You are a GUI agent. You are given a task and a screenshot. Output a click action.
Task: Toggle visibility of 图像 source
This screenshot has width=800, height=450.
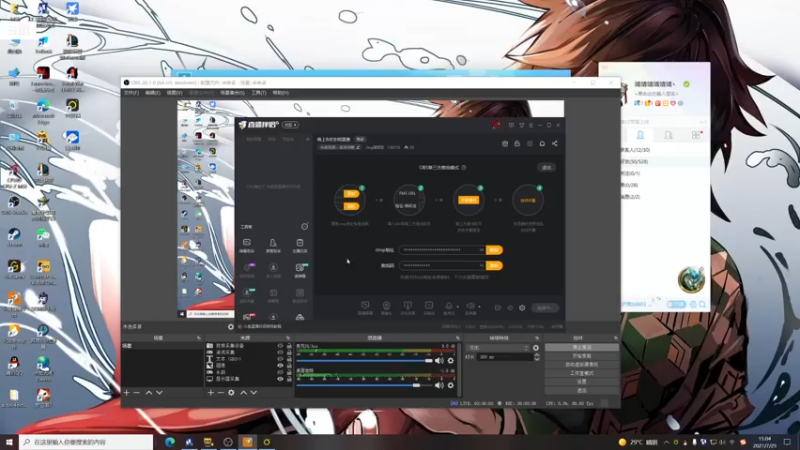[x=280, y=366]
